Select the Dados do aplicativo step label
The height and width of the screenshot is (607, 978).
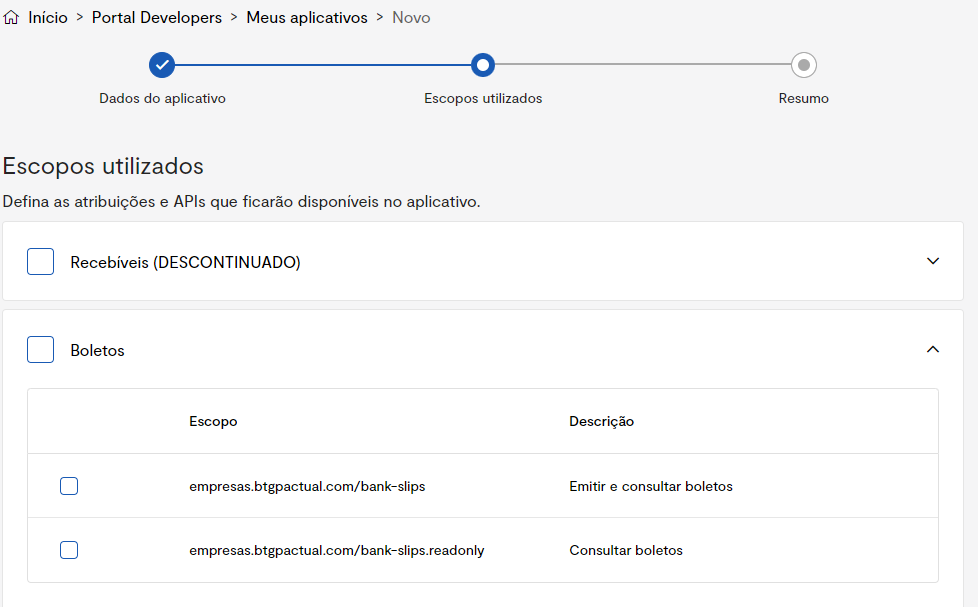[x=162, y=99]
